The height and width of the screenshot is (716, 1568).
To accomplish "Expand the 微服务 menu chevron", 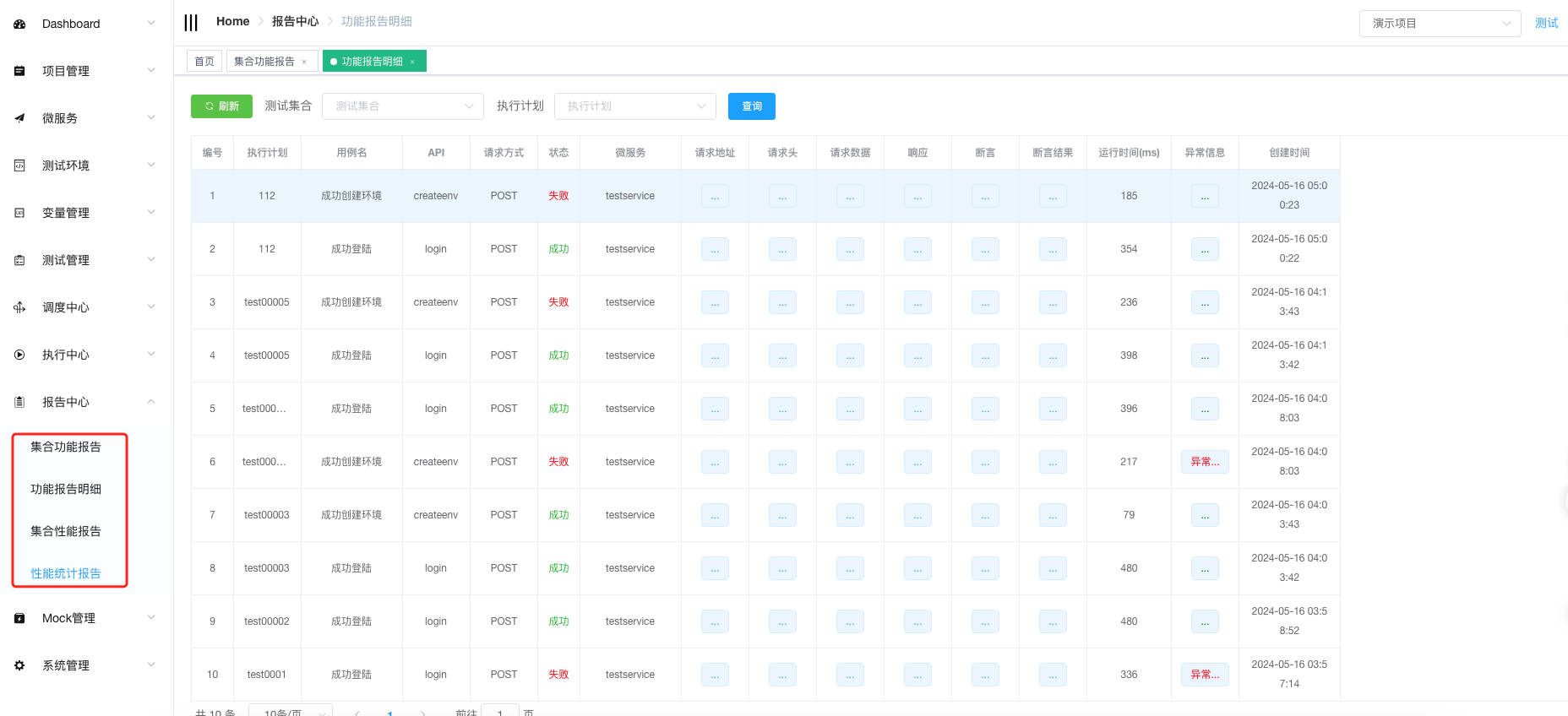I will (x=151, y=118).
